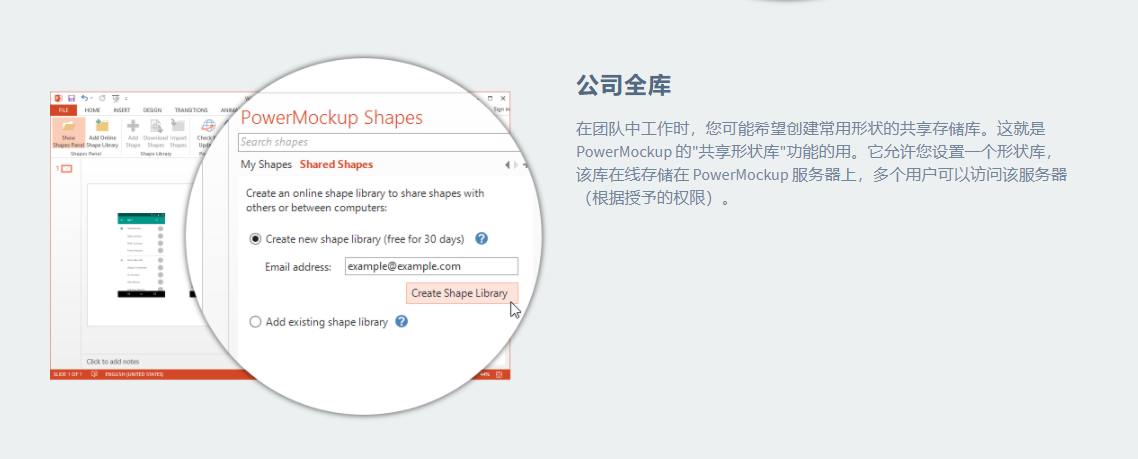
Task: Click help icon beside Add existing shape library
Action: pos(401,321)
